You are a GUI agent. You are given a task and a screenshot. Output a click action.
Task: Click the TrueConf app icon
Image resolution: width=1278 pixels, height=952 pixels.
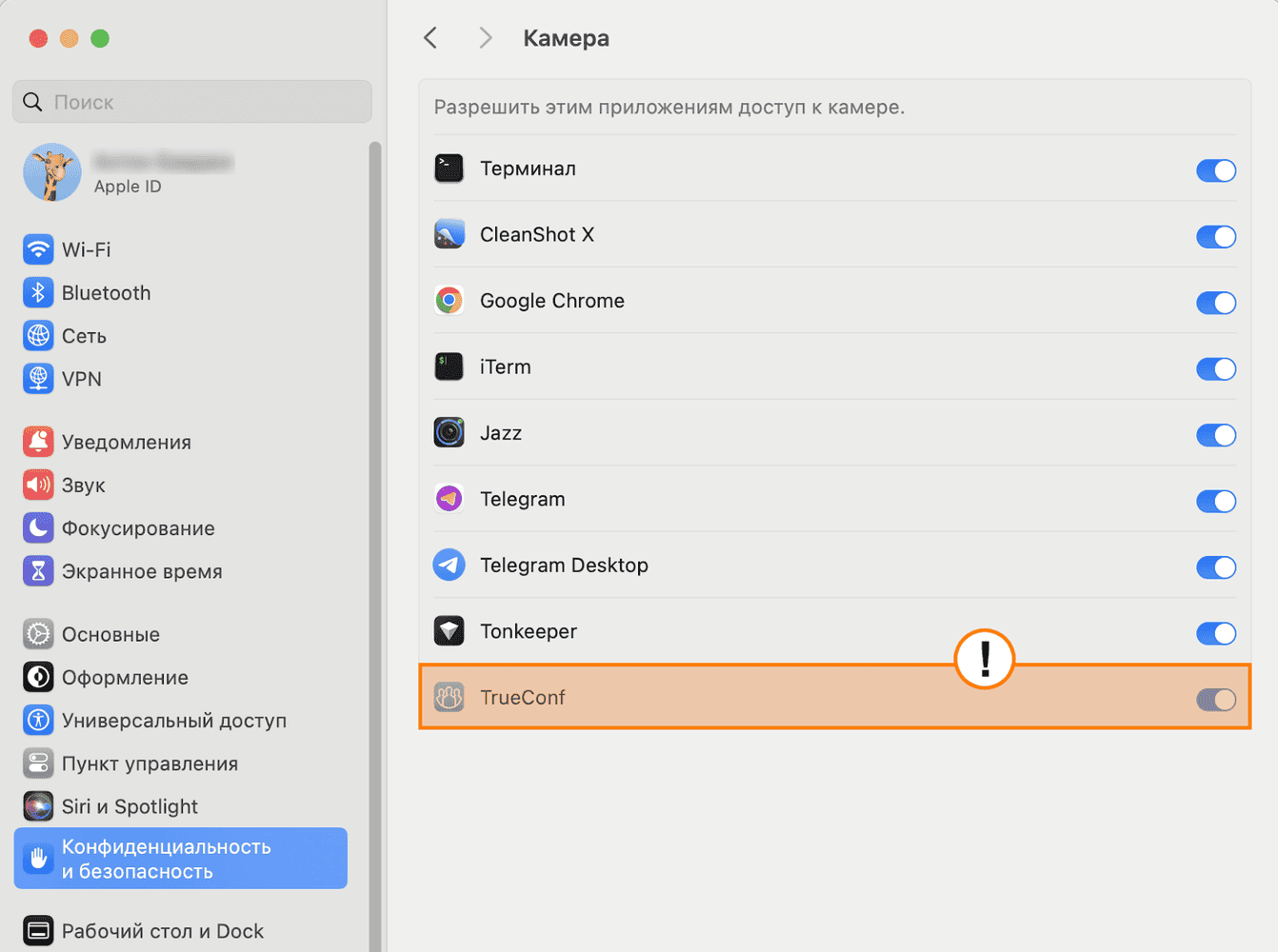click(x=449, y=697)
